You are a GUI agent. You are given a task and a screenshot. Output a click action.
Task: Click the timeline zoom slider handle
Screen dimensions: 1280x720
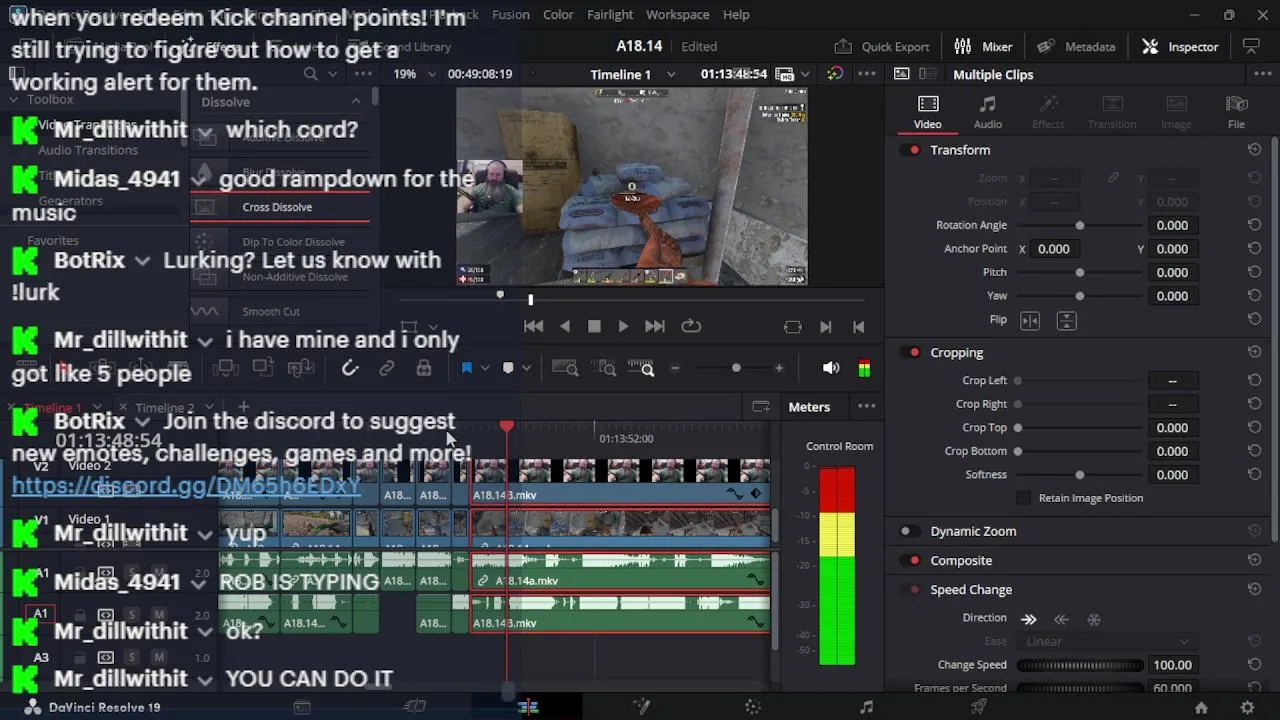point(736,369)
